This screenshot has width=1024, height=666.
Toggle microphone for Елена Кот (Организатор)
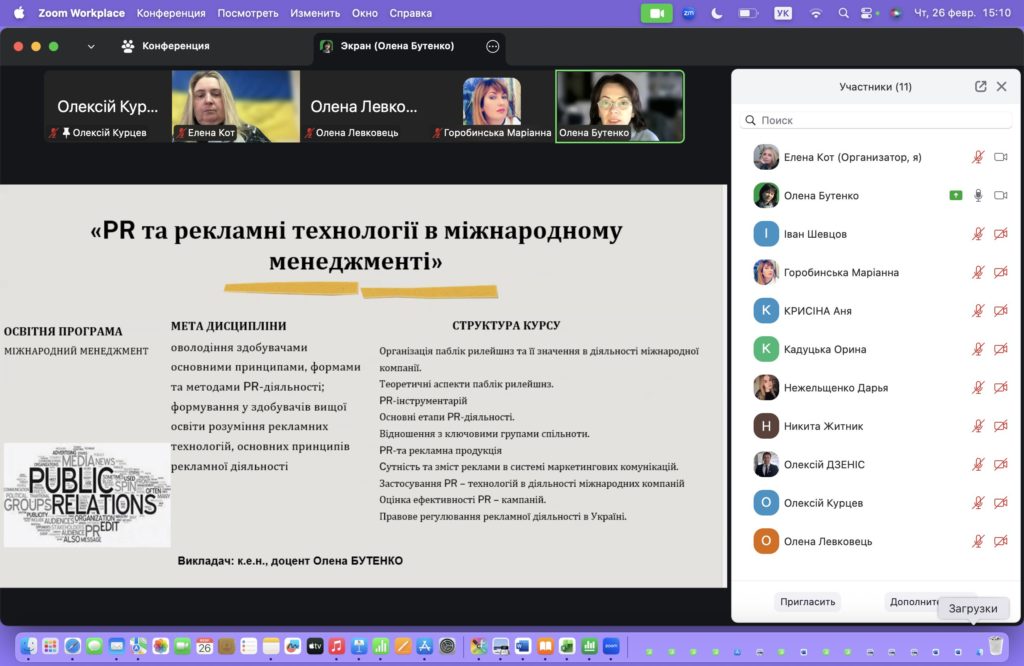(x=978, y=157)
